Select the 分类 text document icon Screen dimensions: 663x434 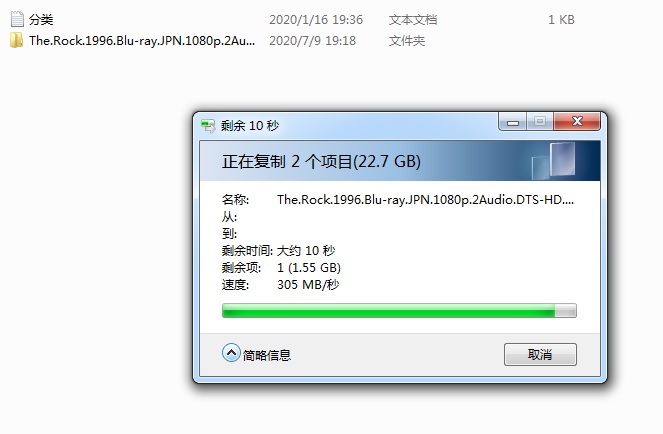[x=17, y=19]
